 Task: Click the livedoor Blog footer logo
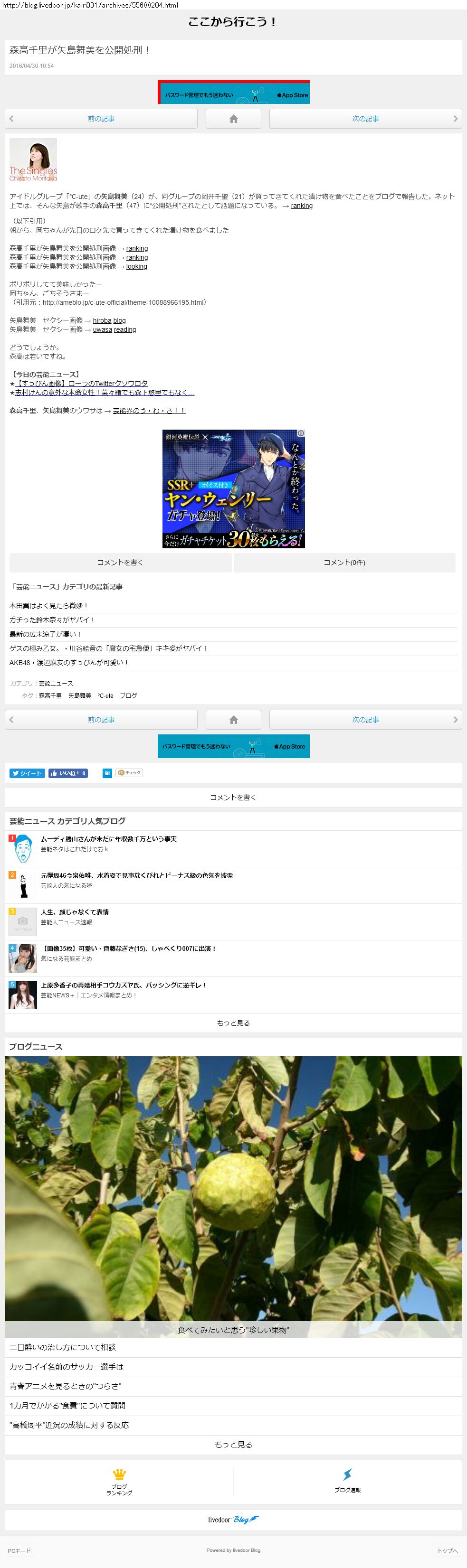point(233,1519)
